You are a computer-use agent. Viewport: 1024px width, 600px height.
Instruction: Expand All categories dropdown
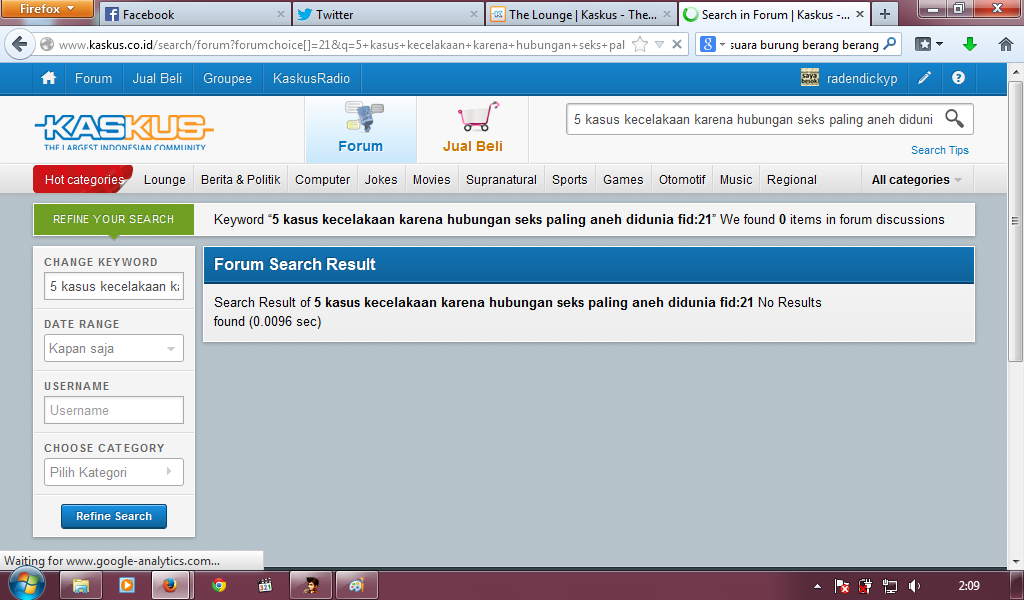(x=916, y=180)
